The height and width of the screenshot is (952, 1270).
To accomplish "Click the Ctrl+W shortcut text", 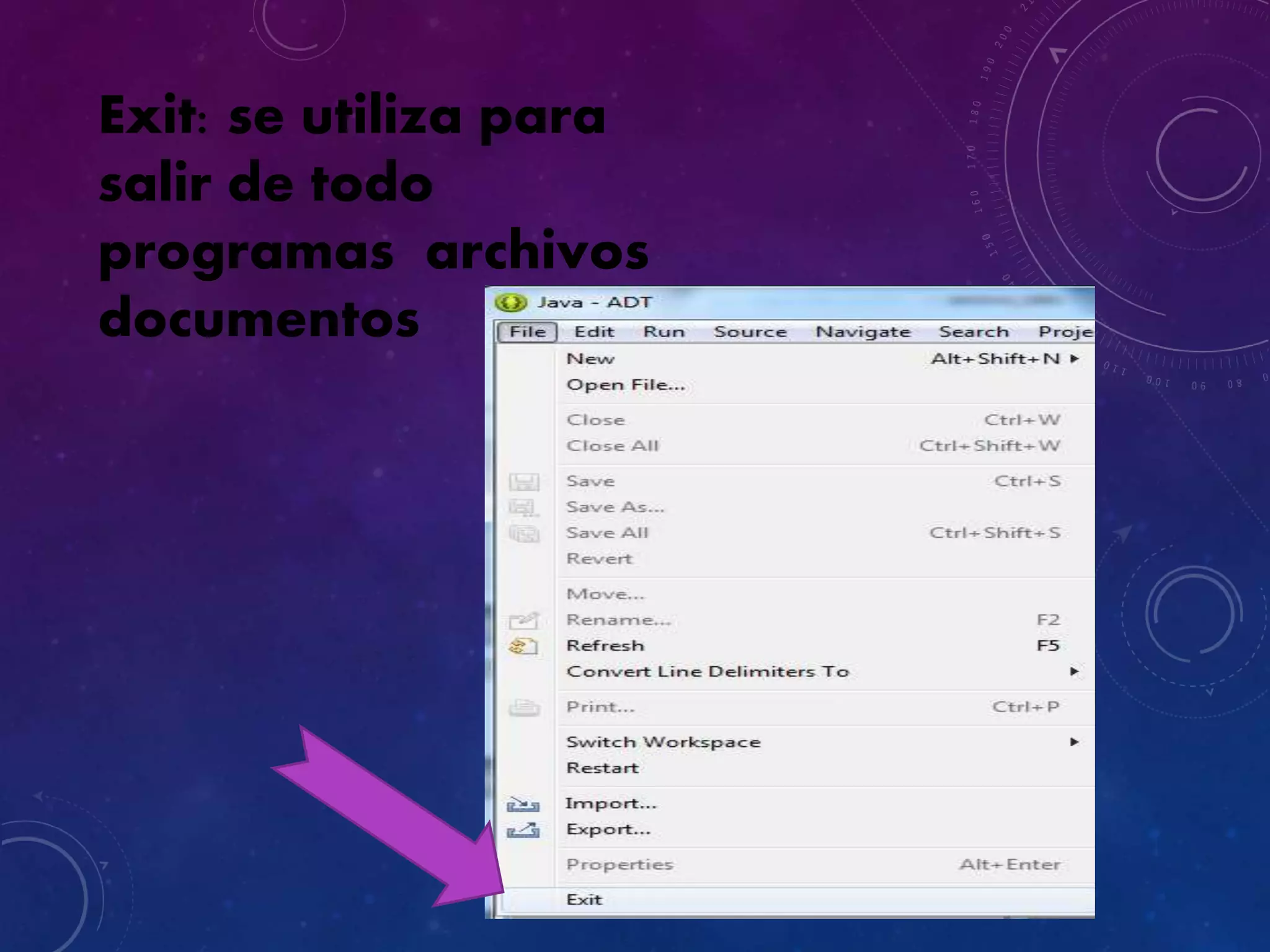I will [x=1022, y=420].
